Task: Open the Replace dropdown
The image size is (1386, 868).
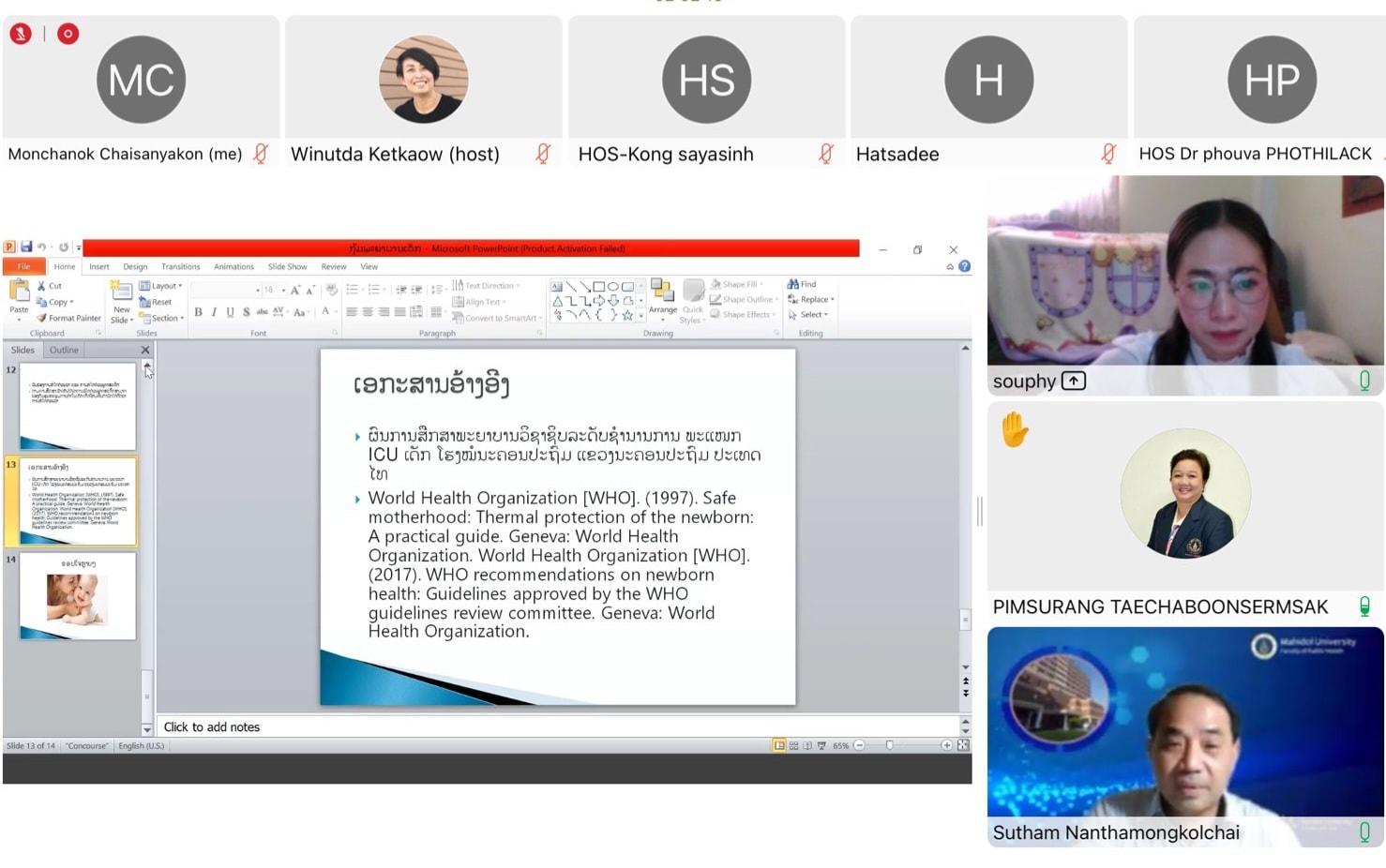Action: pyautogui.click(x=811, y=300)
